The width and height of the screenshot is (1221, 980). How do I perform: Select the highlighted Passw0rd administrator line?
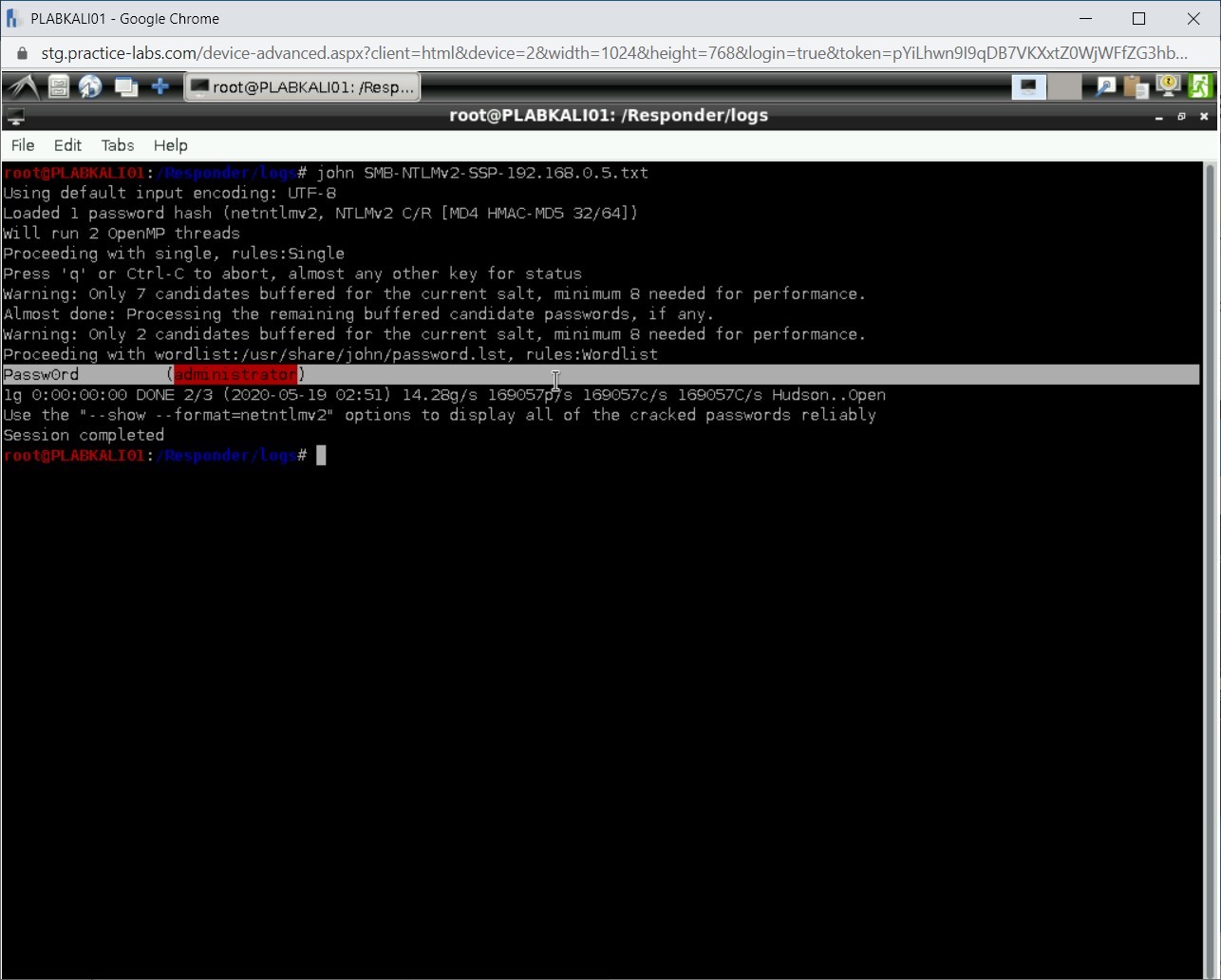152,374
